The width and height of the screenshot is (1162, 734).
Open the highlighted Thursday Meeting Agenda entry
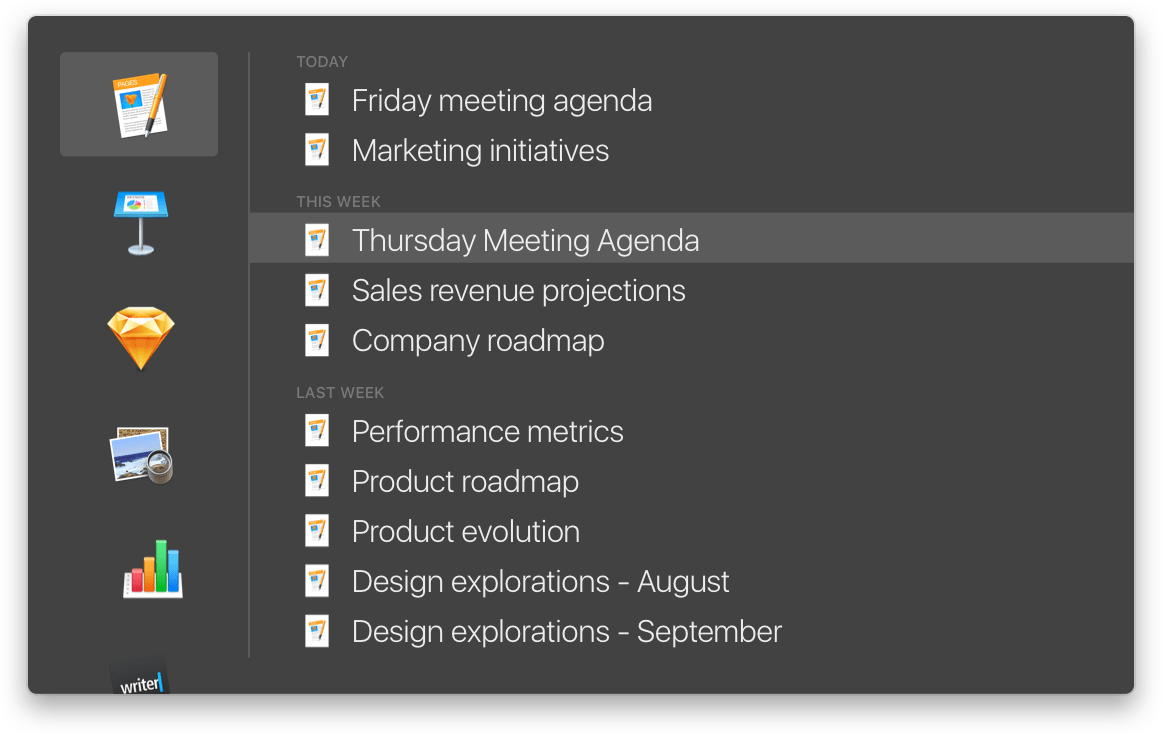click(x=525, y=240)
